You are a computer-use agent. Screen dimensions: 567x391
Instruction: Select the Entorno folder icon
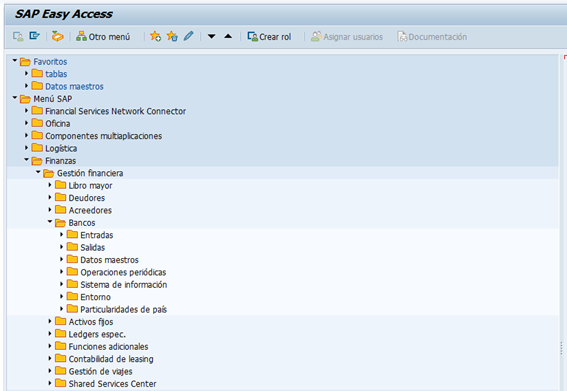click(72, 296)
